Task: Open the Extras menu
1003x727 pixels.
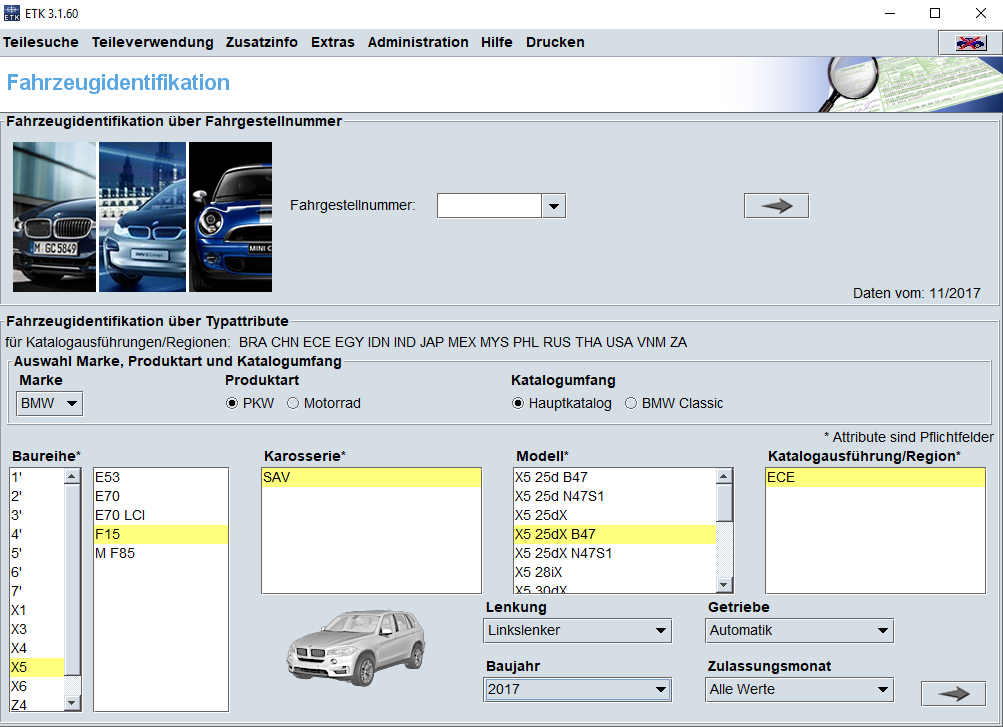Action: coord(332,42)
